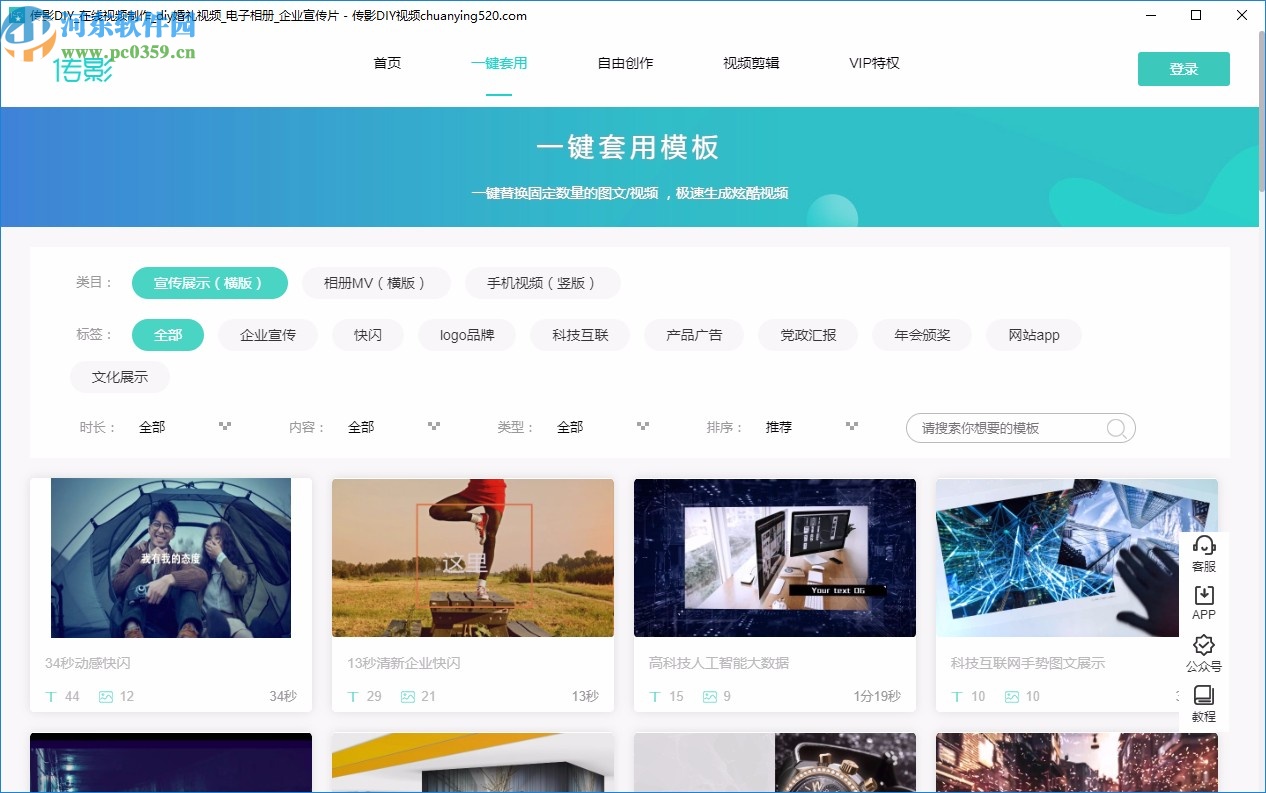Filter by 网站app tag
The width and height of the screenshot is (1266, 793).
point(1034,335)
